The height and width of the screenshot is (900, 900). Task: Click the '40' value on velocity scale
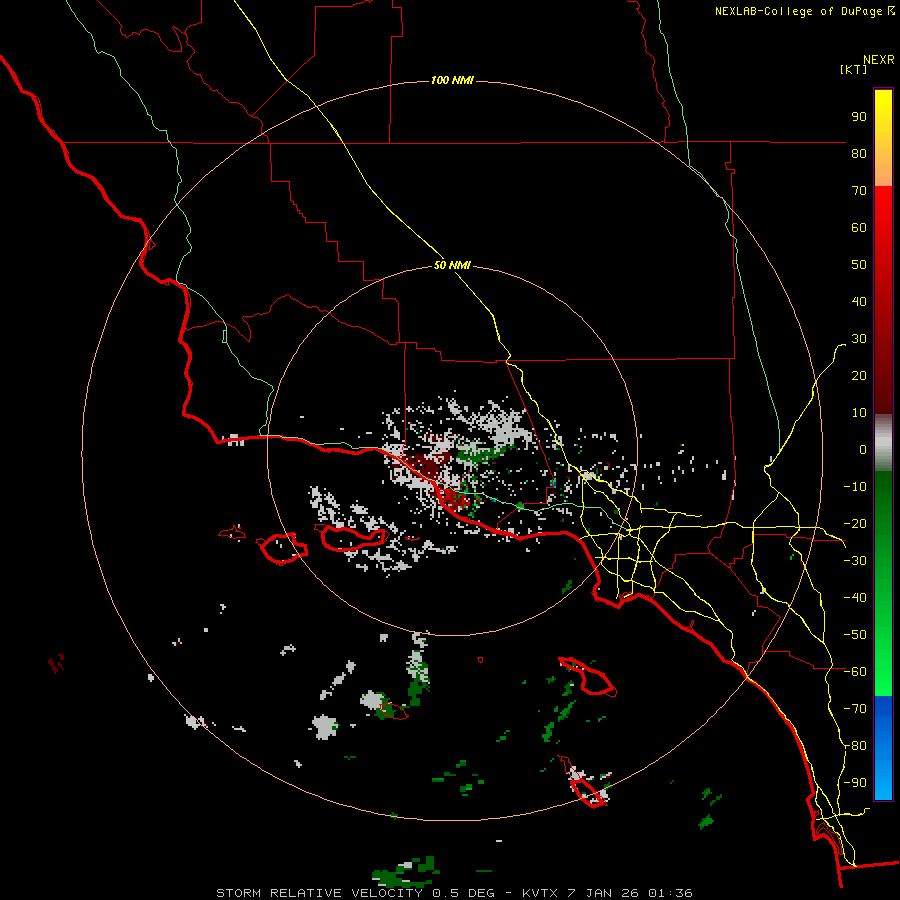pos(859,301)
